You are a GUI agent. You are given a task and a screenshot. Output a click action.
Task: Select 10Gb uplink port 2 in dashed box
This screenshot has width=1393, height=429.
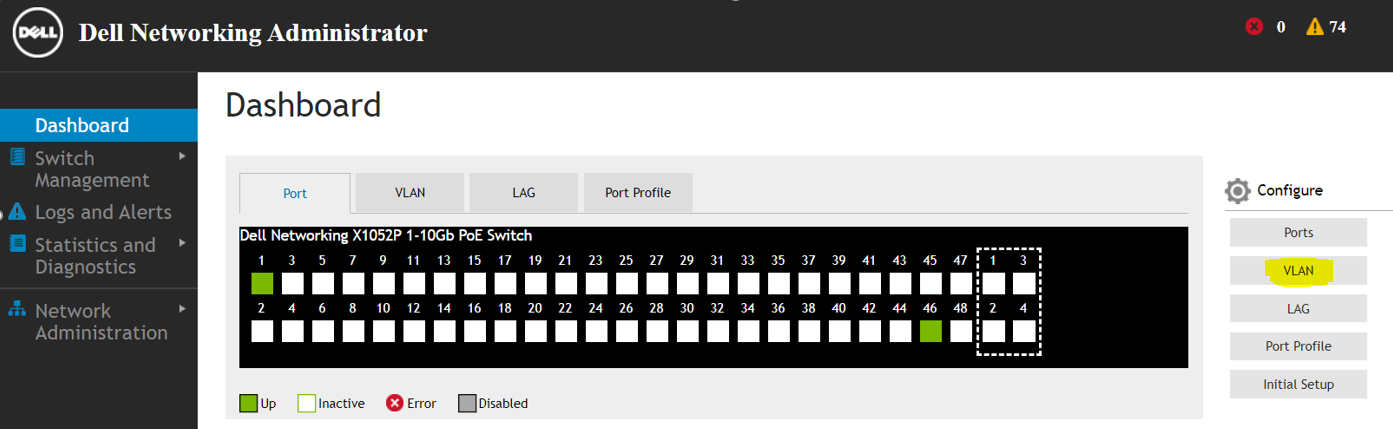pos(993,331)
